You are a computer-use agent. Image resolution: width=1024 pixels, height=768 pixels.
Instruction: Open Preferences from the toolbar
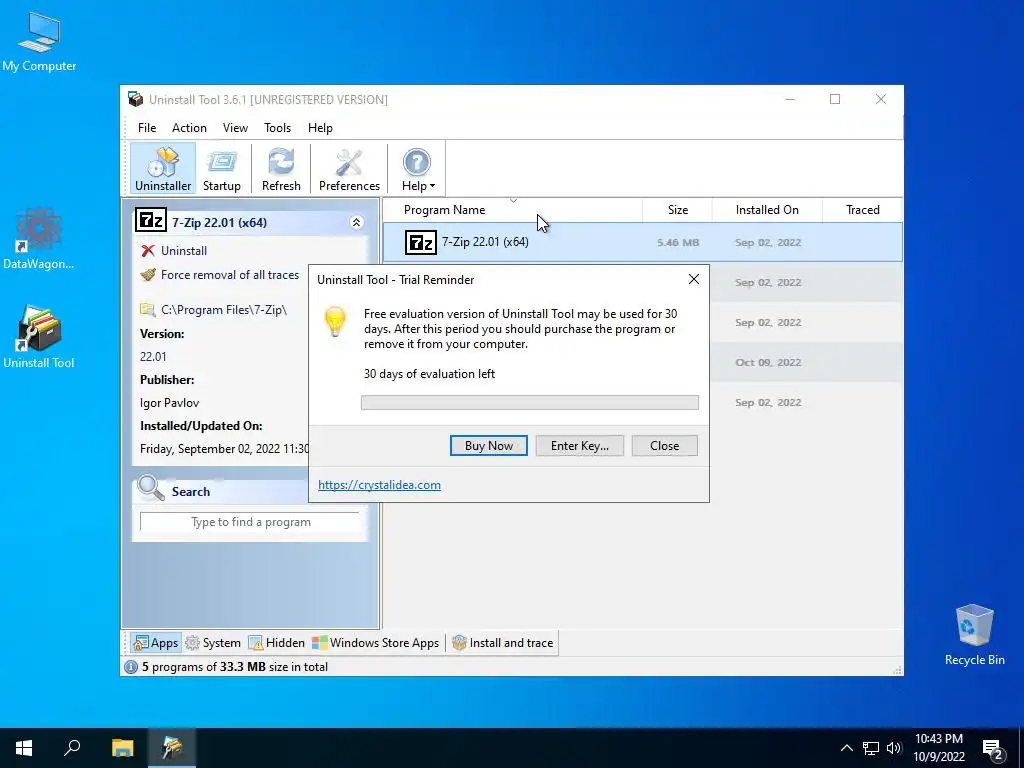click(349, 168)
